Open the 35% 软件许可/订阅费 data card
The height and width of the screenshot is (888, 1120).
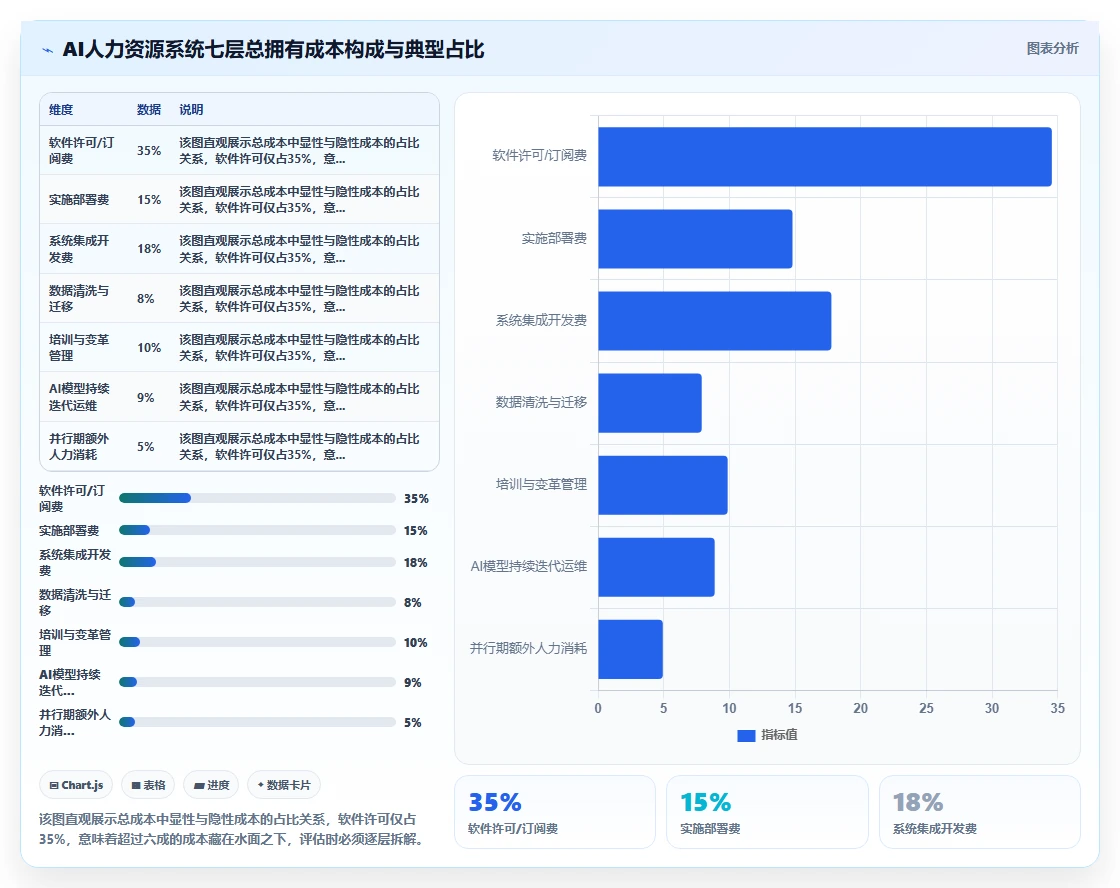point(555,812)
